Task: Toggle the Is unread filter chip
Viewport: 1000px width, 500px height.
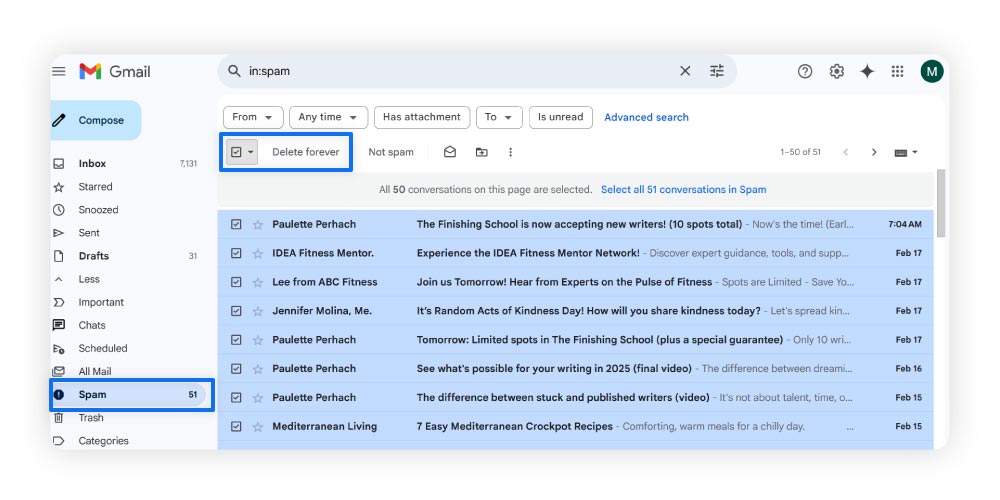Action: (561, 117)
